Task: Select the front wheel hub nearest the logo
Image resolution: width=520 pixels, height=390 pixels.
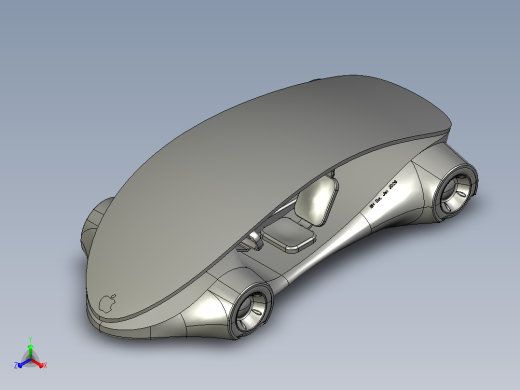Action: tap(252, 311)
